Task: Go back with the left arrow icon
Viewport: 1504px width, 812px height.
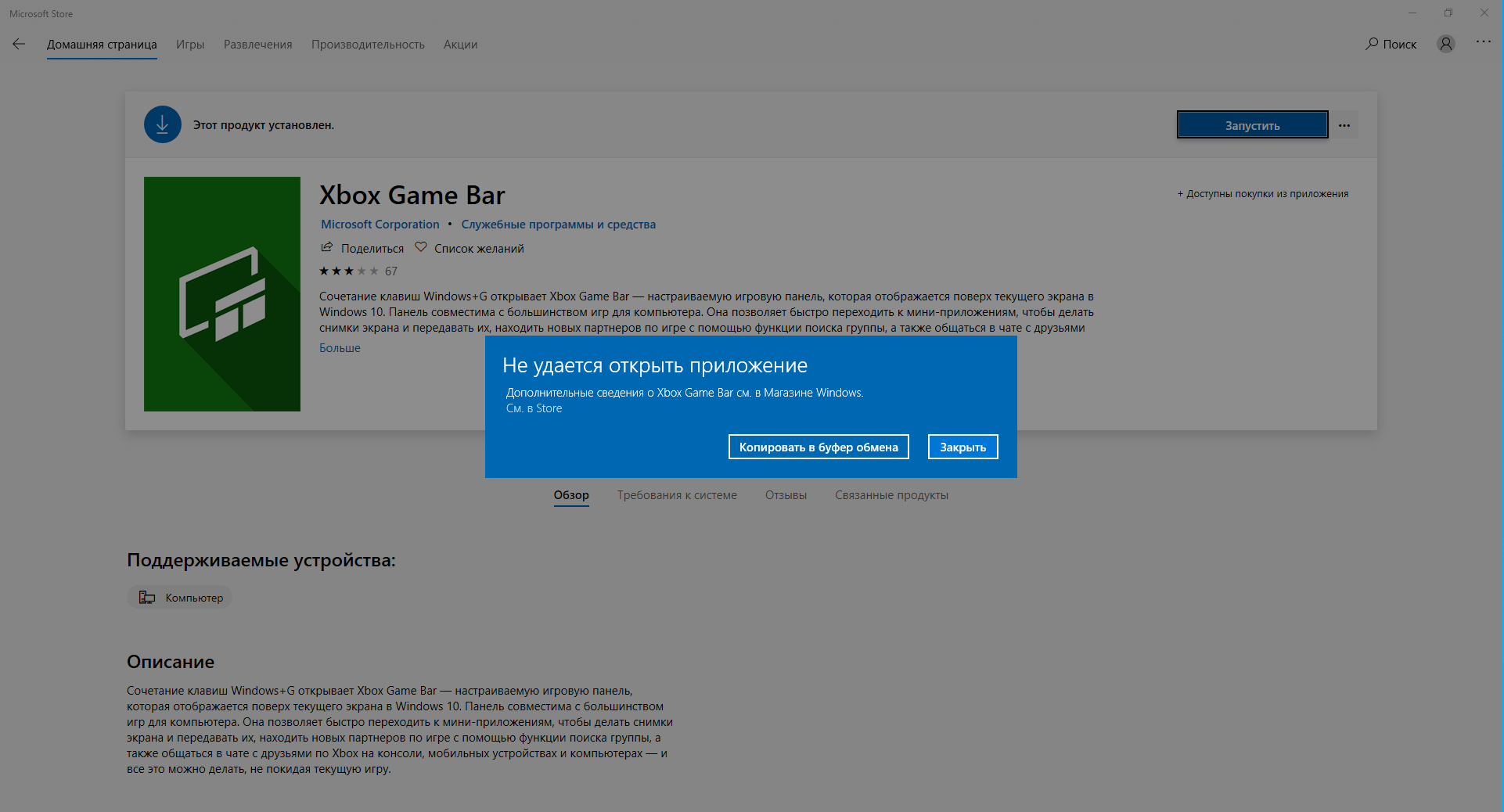Action: pos(19,45)
